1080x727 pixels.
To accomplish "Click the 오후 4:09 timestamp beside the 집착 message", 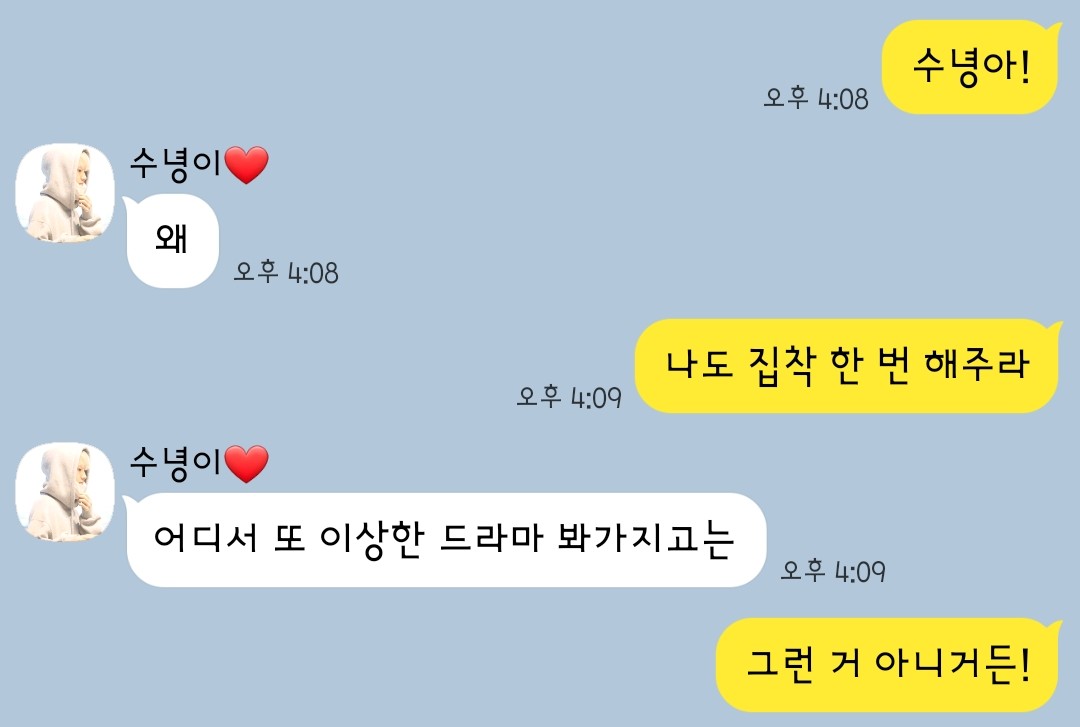I will click(x=569, y=397).
